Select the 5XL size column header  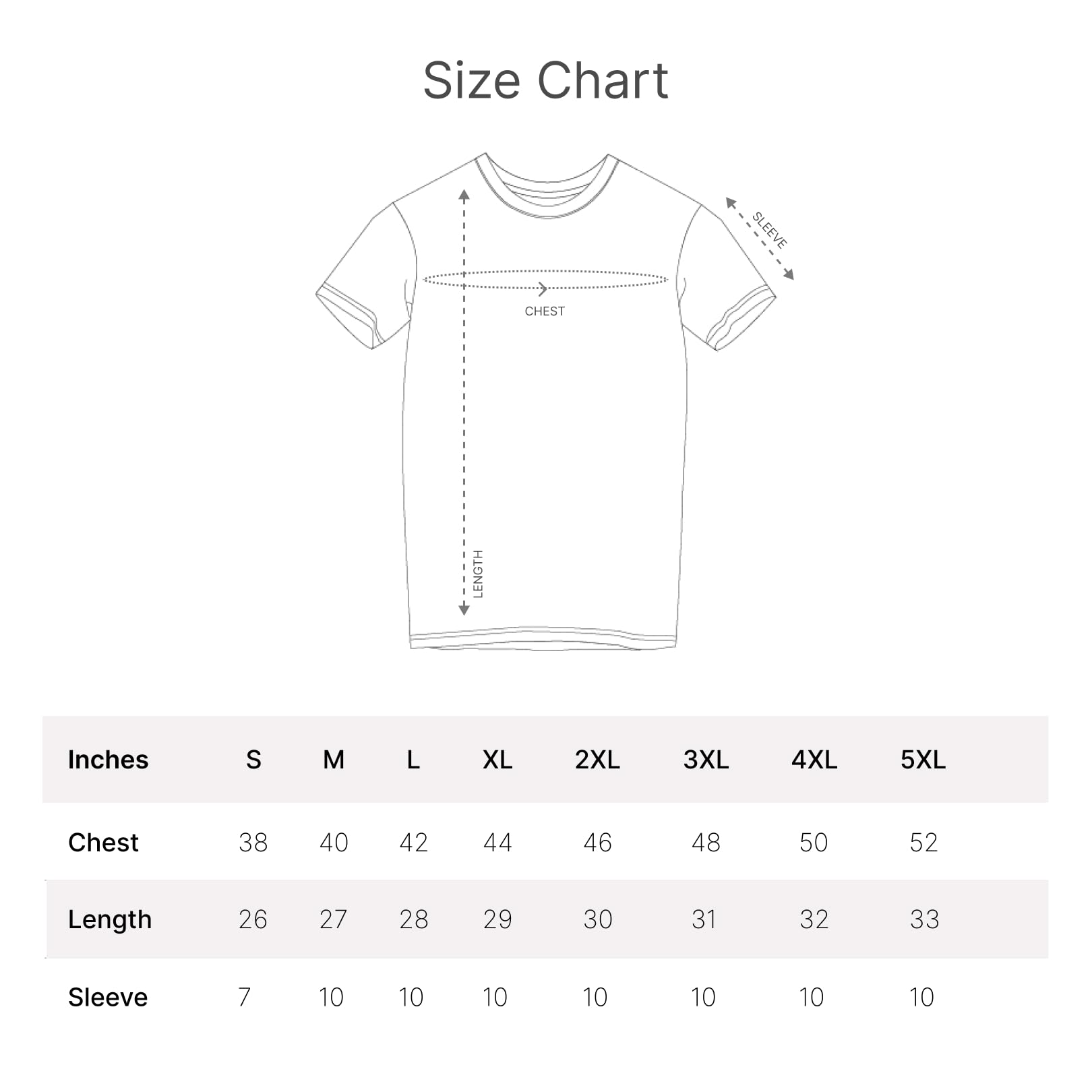point(923,760)
